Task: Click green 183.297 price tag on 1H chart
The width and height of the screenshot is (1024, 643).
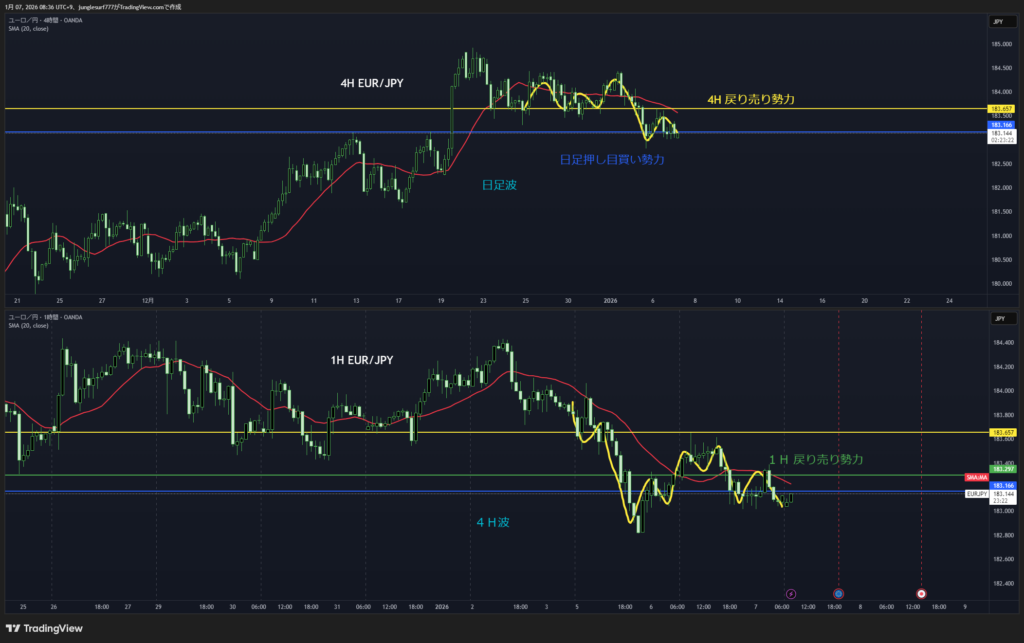Action: tap(1001, 468)
